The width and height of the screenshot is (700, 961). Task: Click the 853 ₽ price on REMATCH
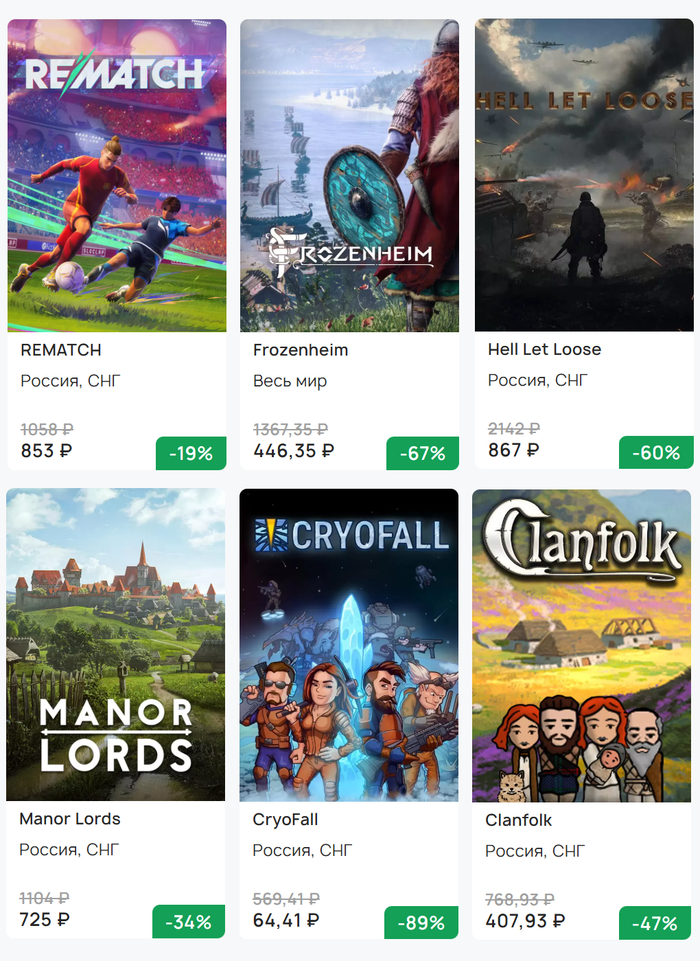click(x=47, y=450)
